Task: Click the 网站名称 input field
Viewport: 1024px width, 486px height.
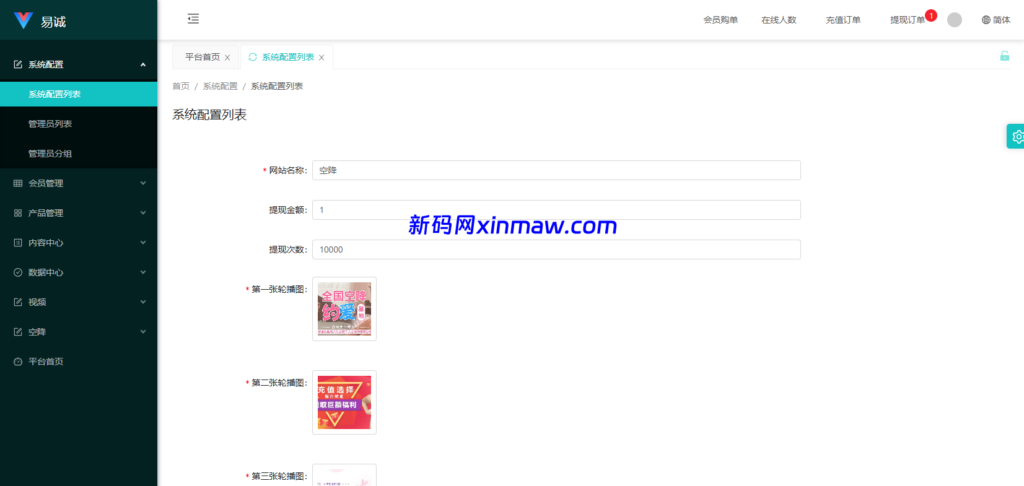Action: pyautogui.click(x=556, y=170)
